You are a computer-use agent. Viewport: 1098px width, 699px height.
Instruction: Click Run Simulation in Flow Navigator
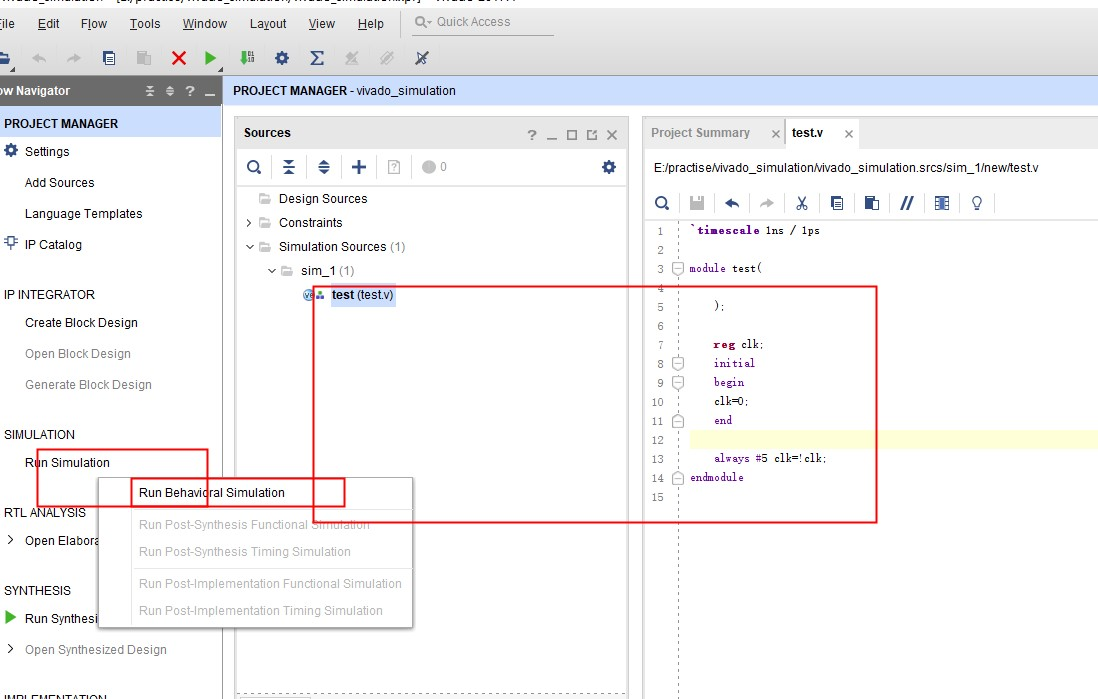click(x=67, y=463)
